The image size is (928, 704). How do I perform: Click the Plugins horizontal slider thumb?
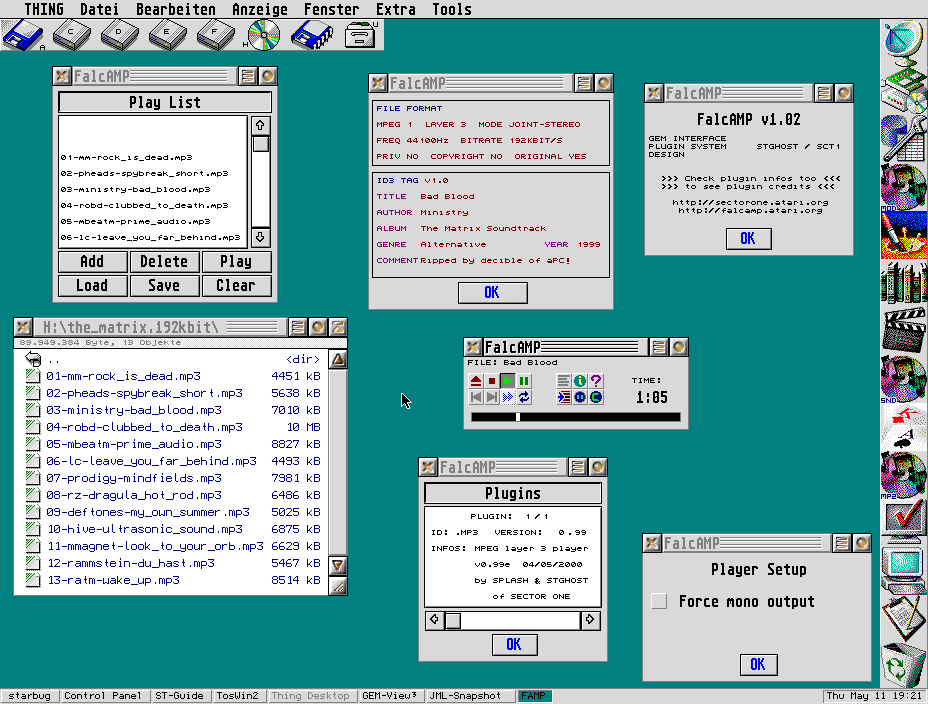453,620
